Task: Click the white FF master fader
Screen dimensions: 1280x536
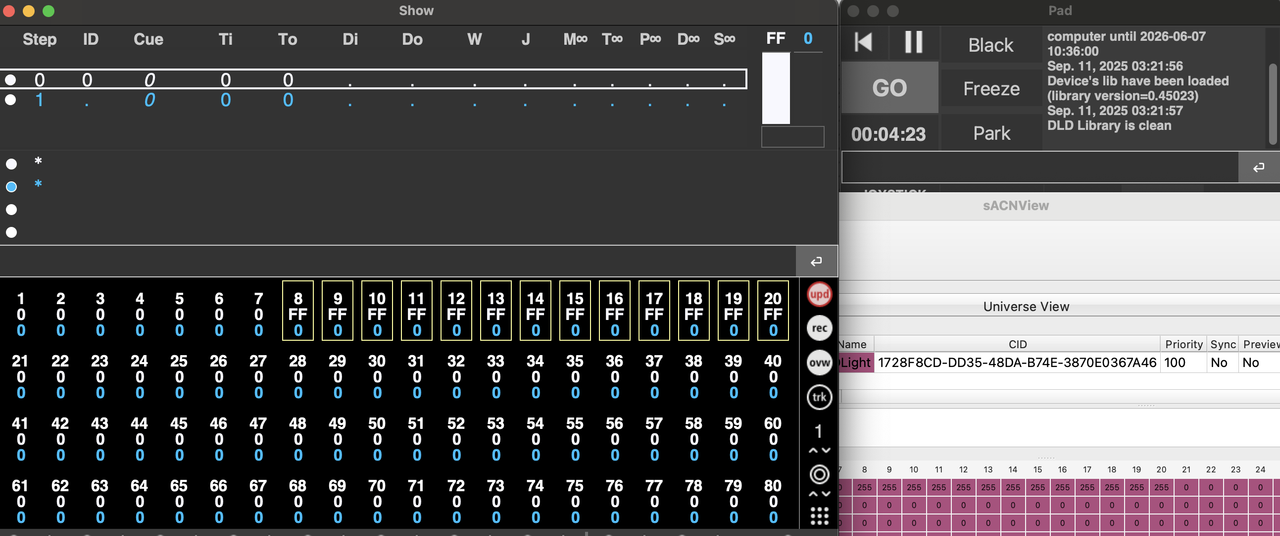Action: pyautogui.click(x=776, y=88)
